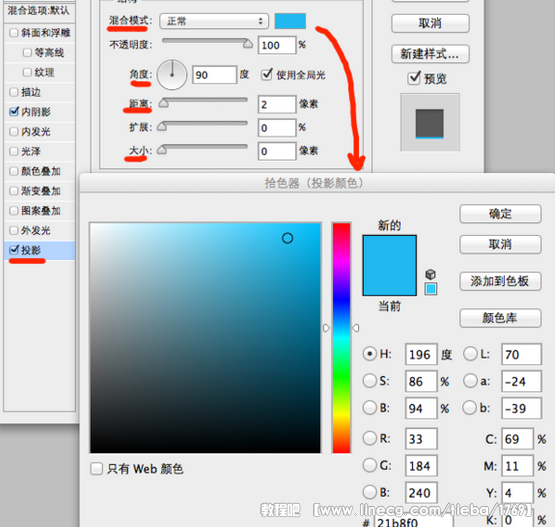The width and height of the screenshot is (559, 527).
Task: Select the Lab b radio button
Action: click(x=470, y=408)
